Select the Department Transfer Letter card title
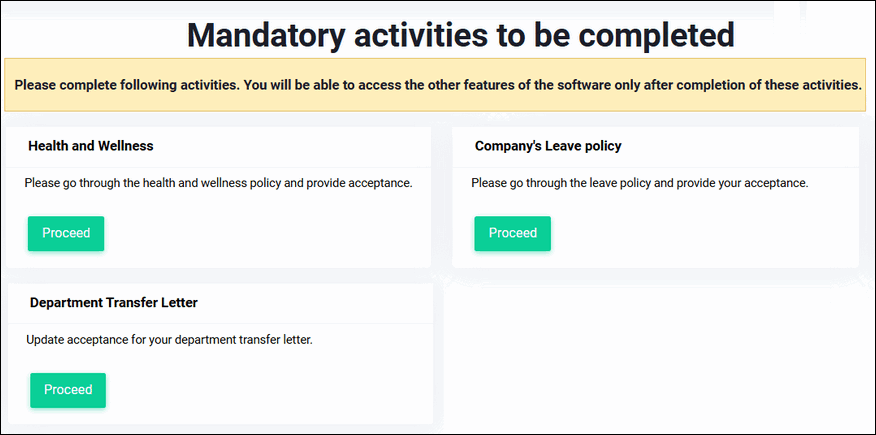Screen dimensions: 876x435 point(114,302)
